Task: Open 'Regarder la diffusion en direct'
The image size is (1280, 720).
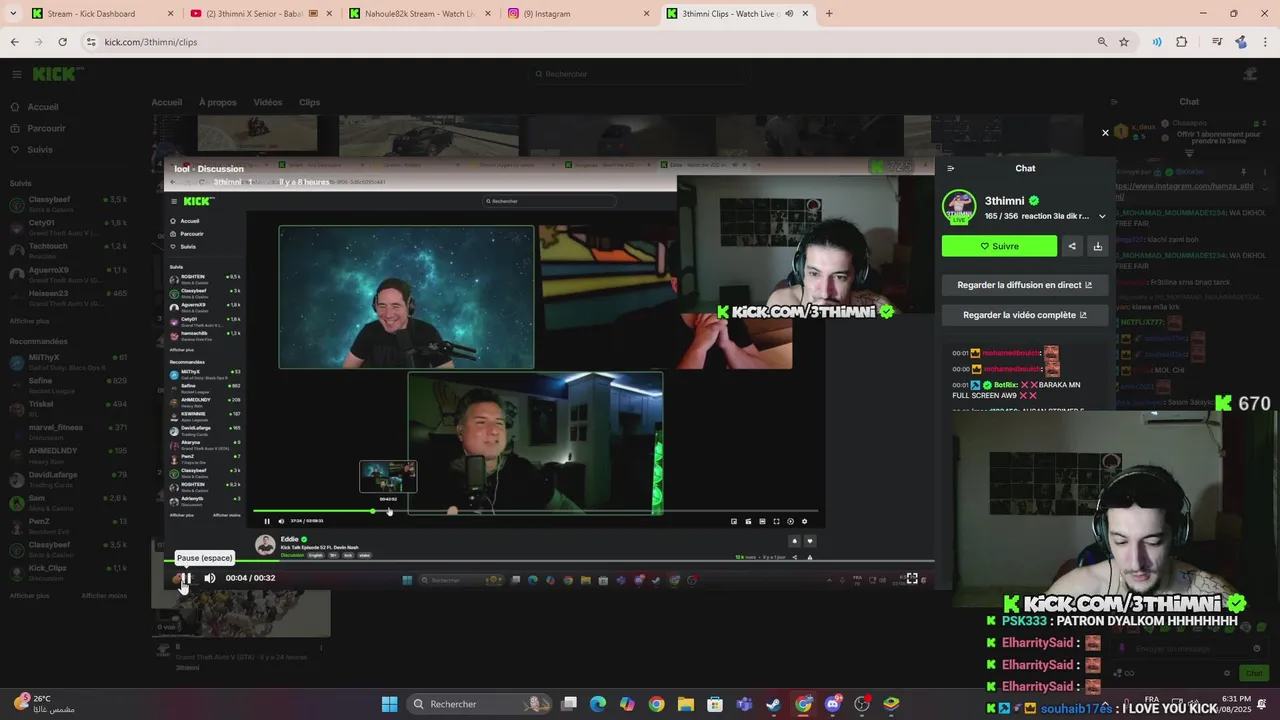Action: coord(1025,285)
